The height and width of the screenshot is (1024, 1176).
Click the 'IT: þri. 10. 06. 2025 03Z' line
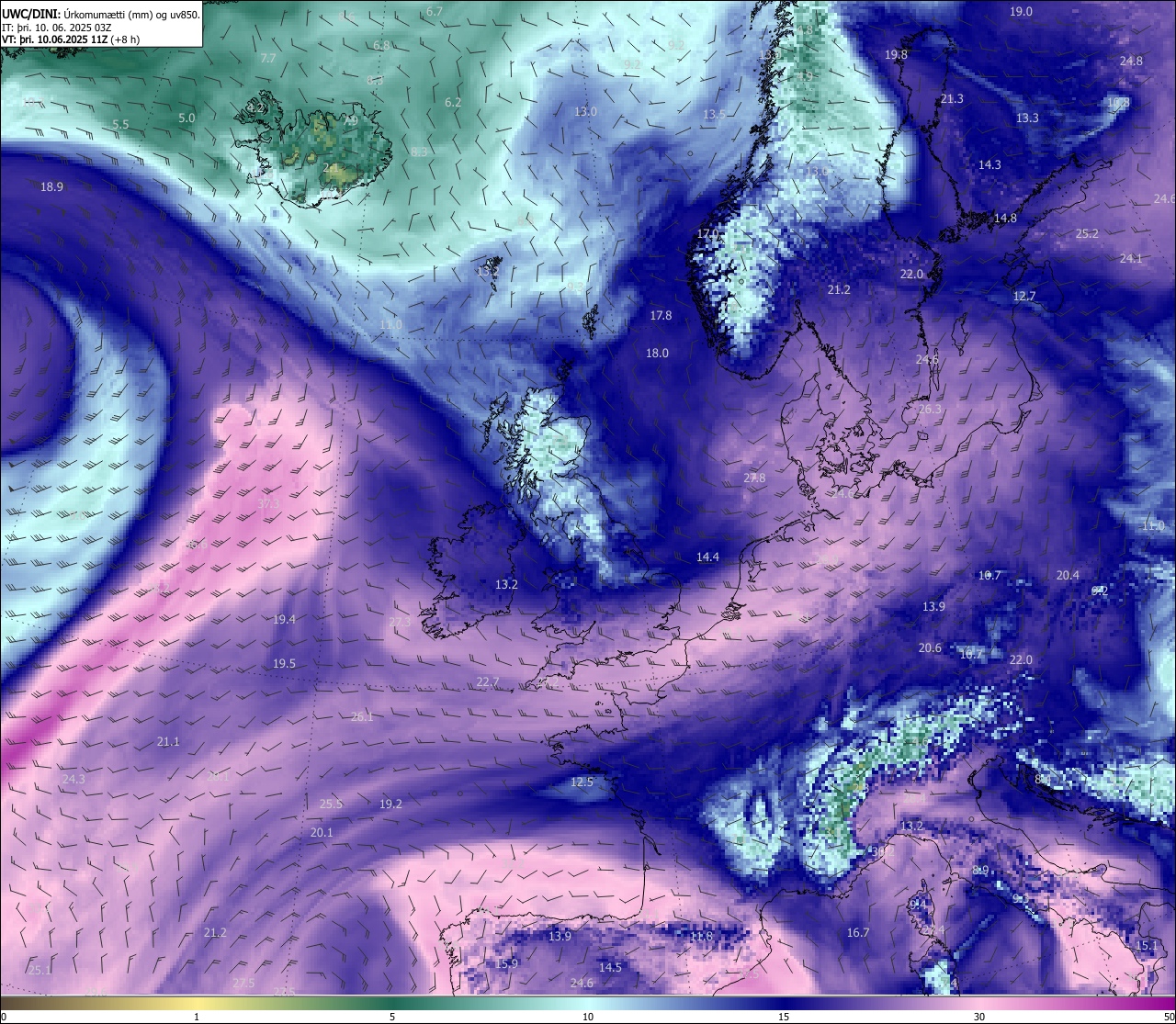click(57, 28)
